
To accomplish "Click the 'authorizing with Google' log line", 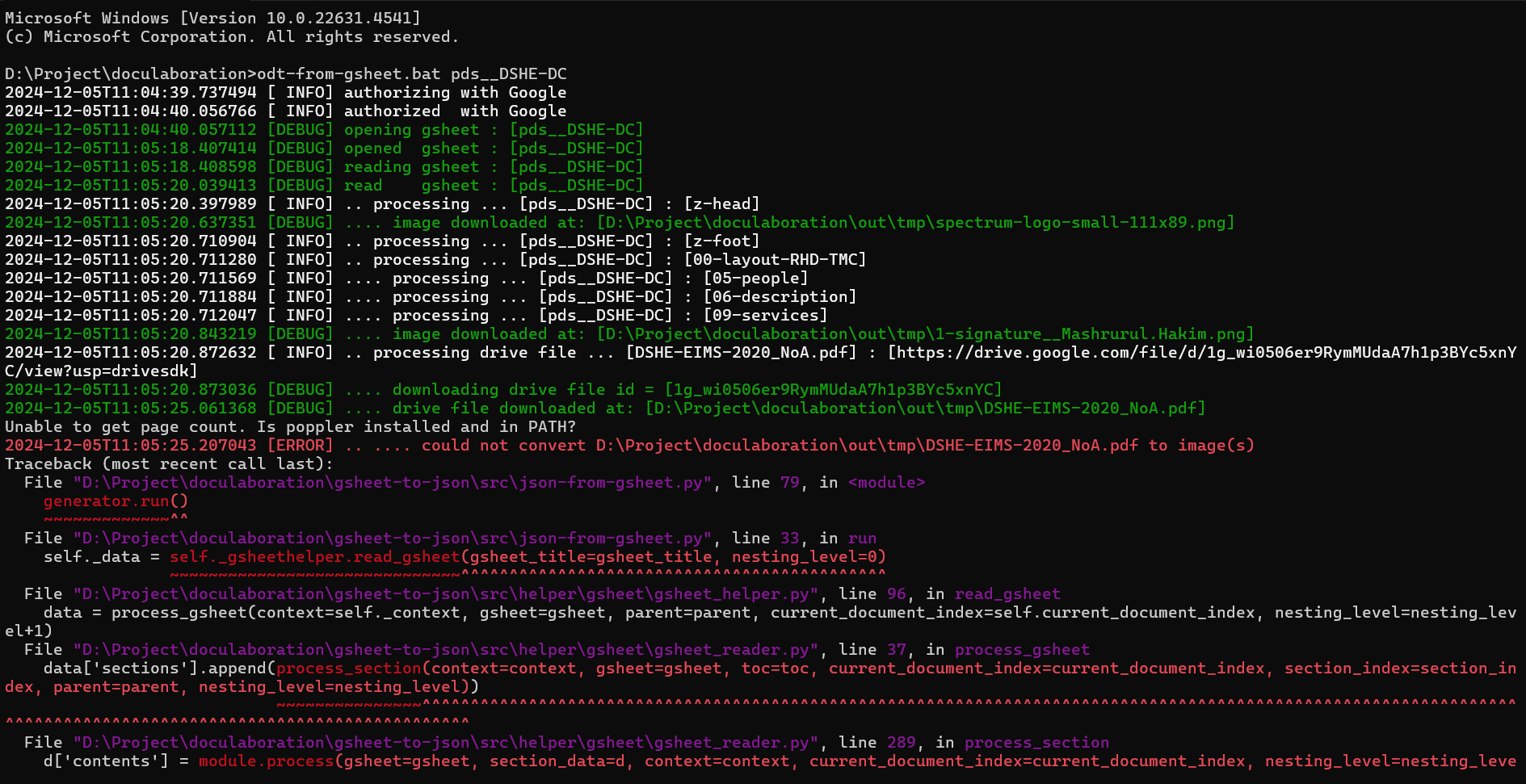I will coord(455,93).
